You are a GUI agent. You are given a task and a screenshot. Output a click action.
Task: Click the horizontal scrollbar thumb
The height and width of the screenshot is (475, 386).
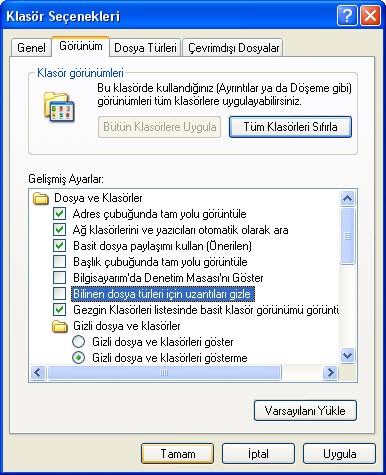164,372
